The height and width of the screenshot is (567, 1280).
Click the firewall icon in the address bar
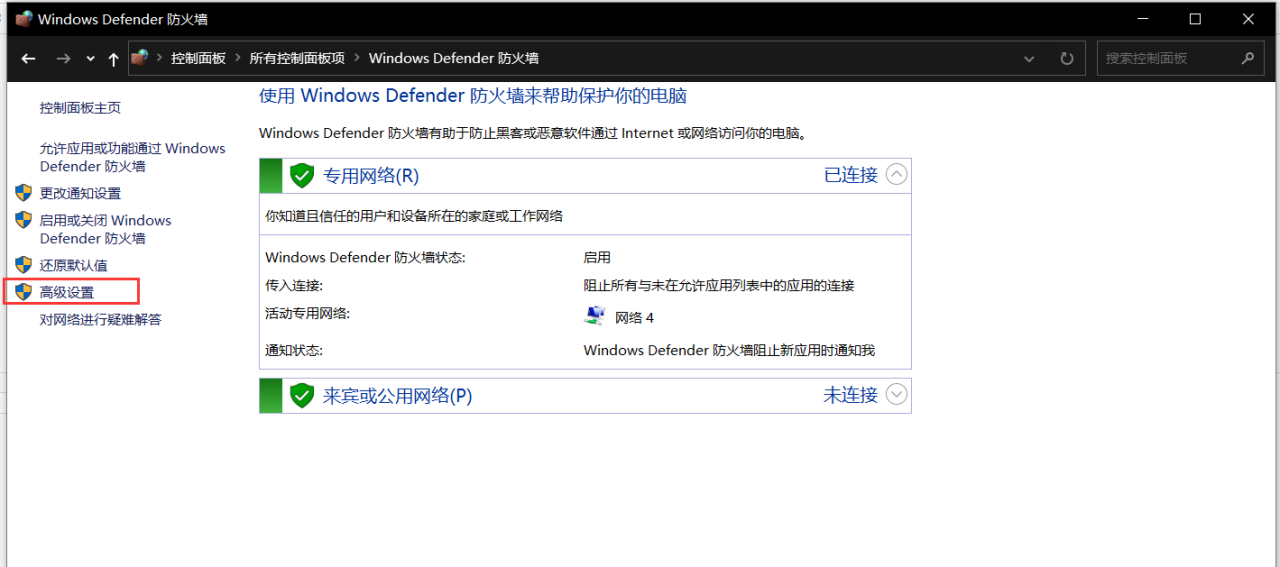coord(140,58)
